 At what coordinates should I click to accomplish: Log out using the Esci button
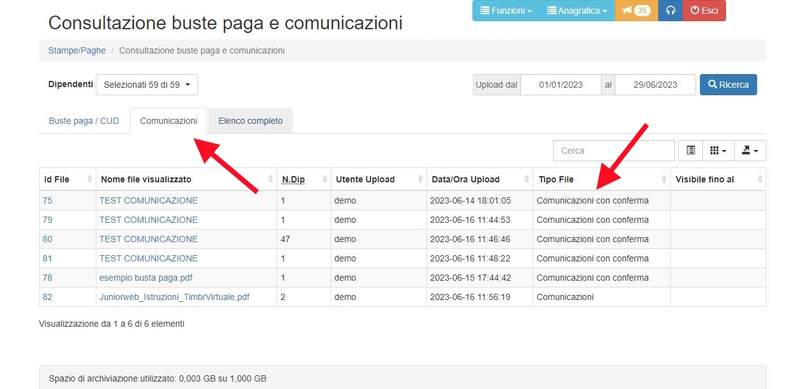tap(704, 11)
